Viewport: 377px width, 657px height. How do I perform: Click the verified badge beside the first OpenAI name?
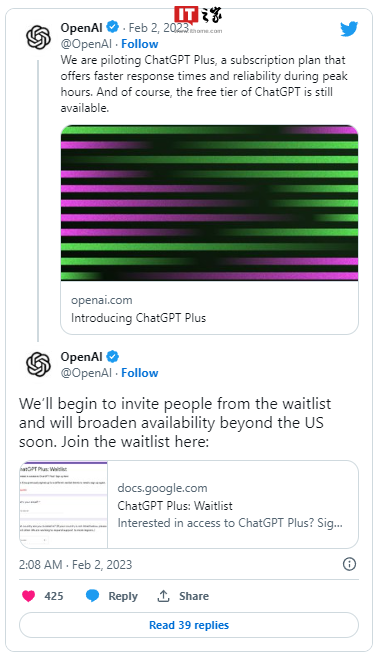[112, 28]
